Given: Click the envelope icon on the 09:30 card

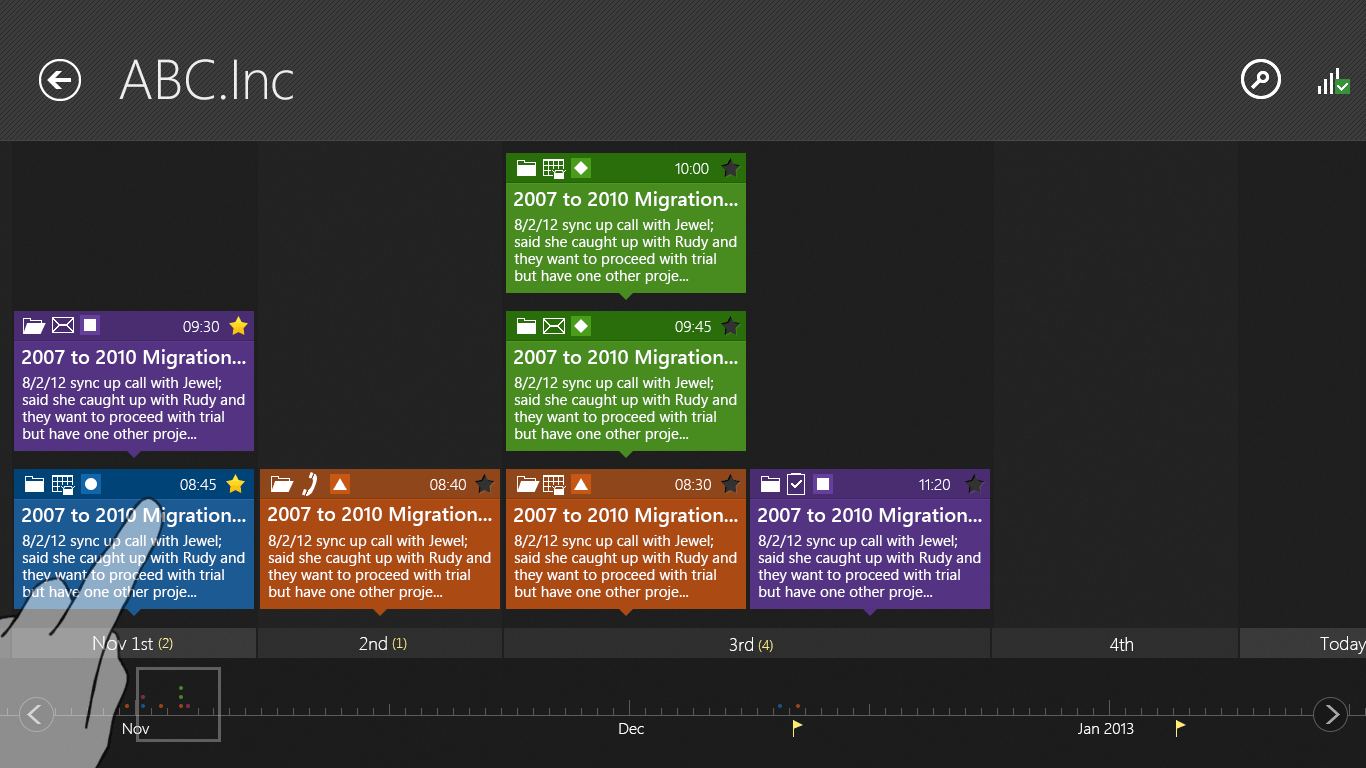Looking at the screenshot, I should tap(63, 326).
